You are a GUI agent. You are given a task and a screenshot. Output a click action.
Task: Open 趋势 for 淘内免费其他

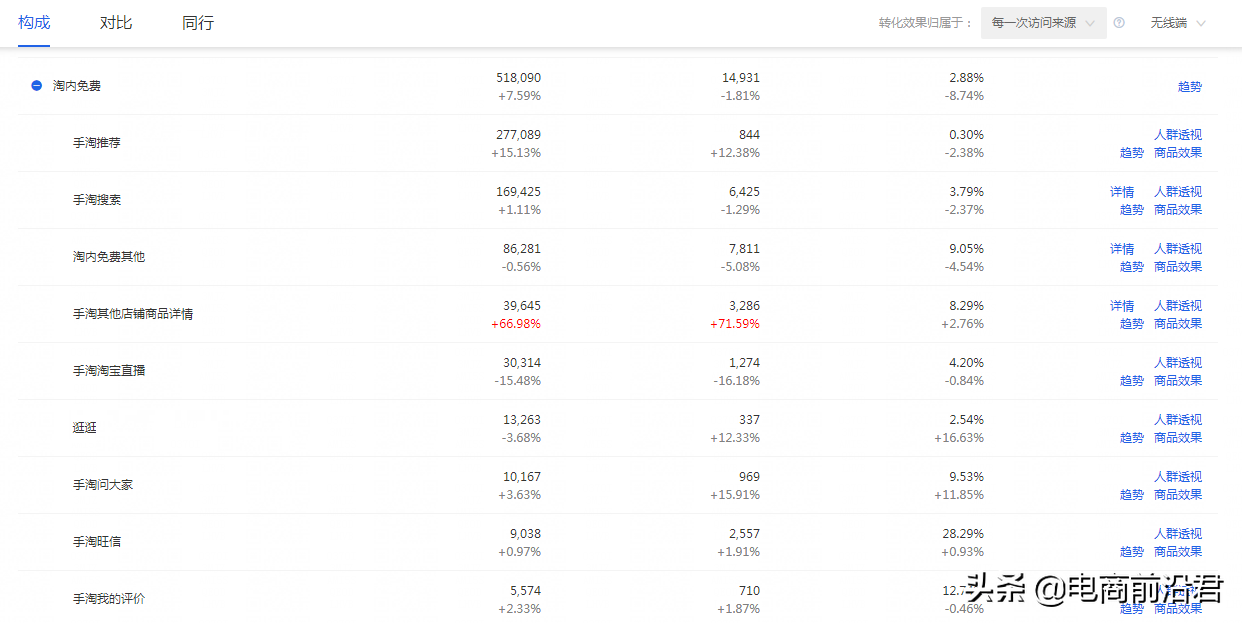(1132, 267)
